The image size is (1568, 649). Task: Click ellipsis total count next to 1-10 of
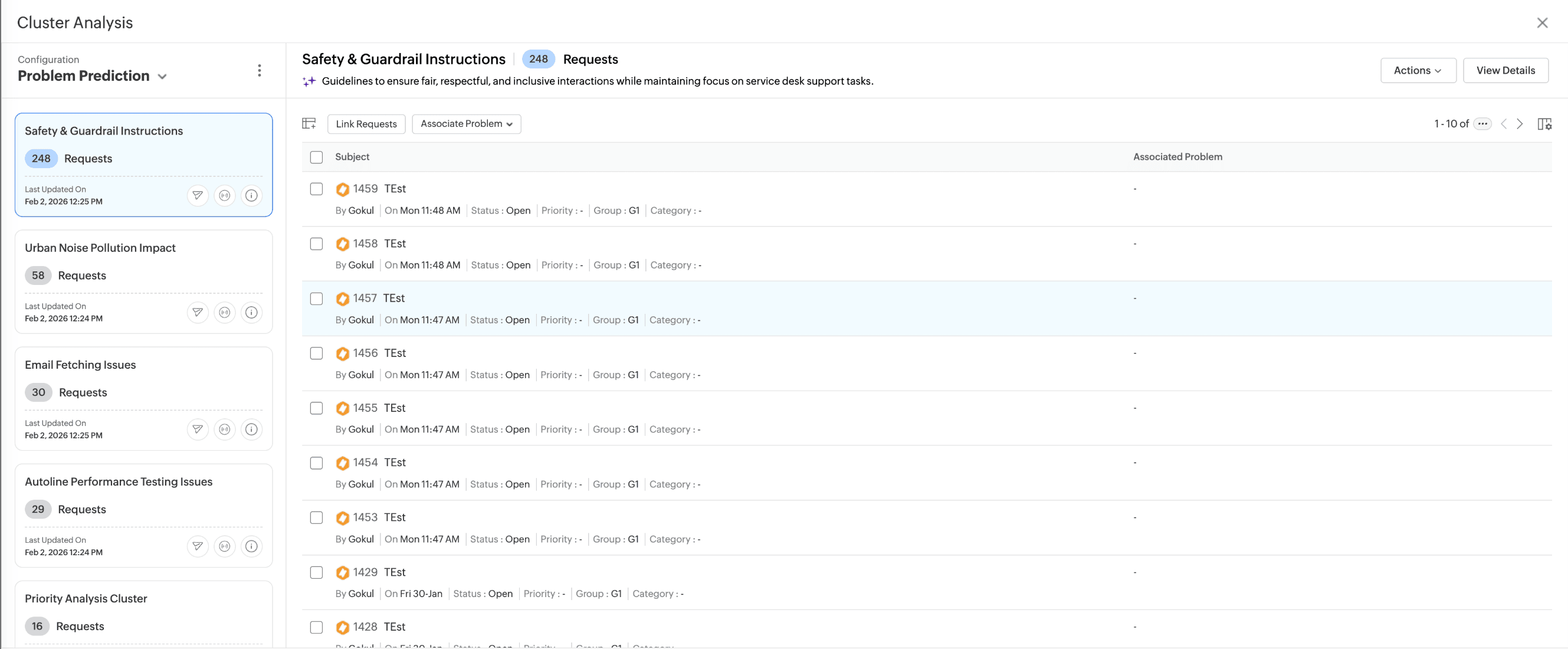1483,123
